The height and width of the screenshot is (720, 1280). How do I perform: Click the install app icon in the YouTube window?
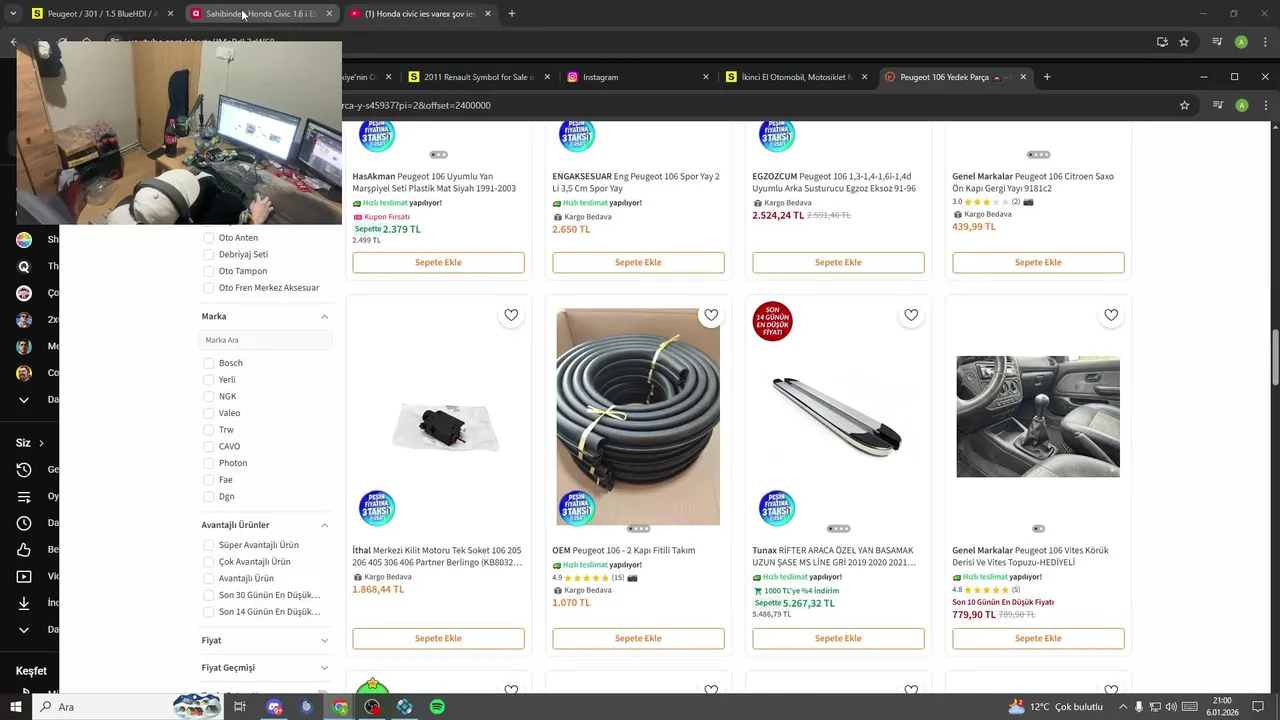click(x=1162, y=42)
